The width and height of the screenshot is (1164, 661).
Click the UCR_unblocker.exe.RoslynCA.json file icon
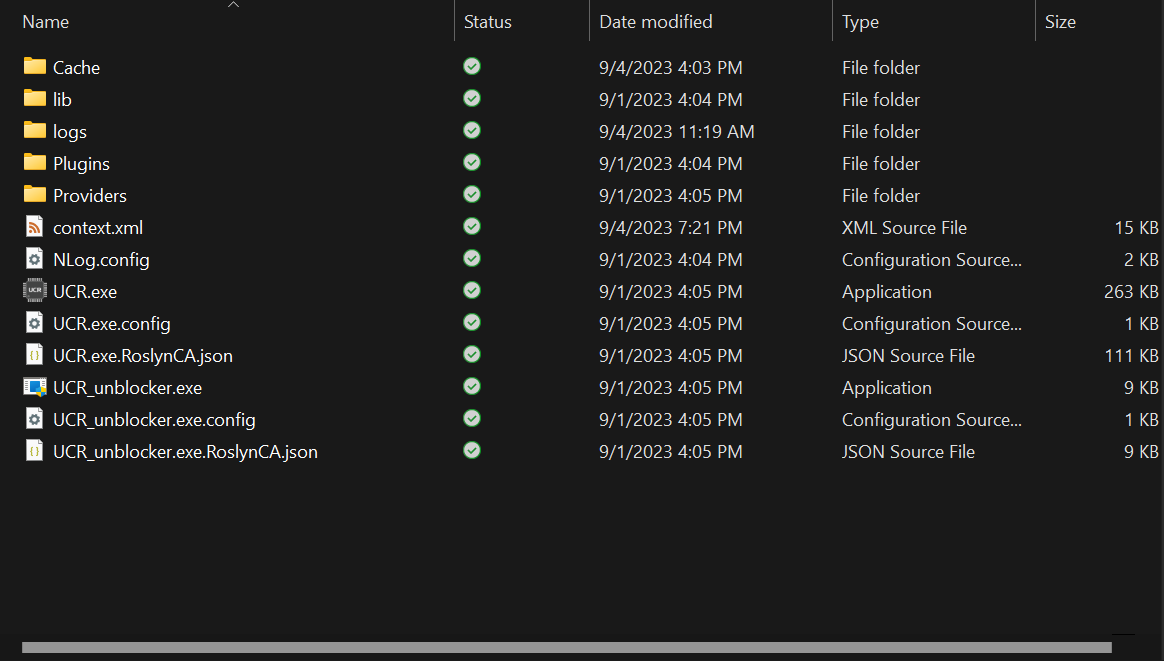click(35, 451)
